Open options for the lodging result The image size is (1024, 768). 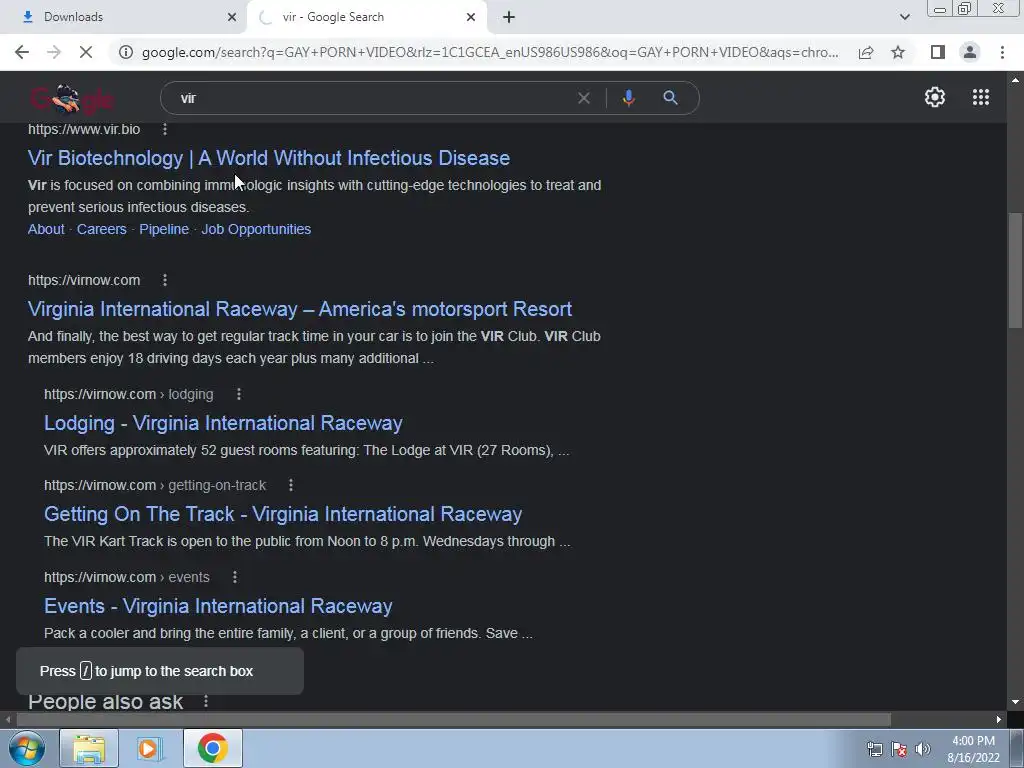(238, 394)
